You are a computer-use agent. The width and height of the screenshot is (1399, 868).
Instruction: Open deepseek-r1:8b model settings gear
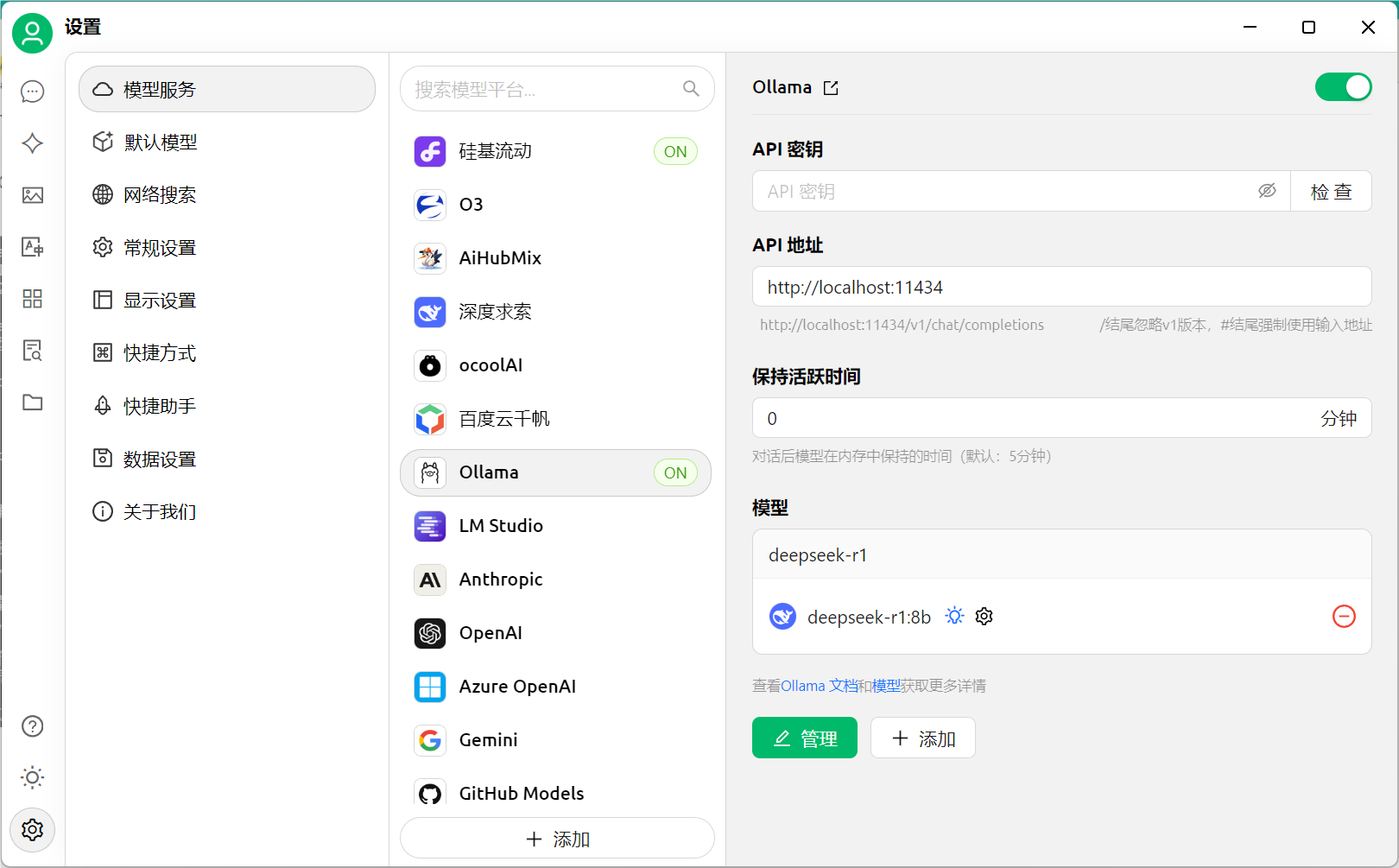[x=984, y=616]
